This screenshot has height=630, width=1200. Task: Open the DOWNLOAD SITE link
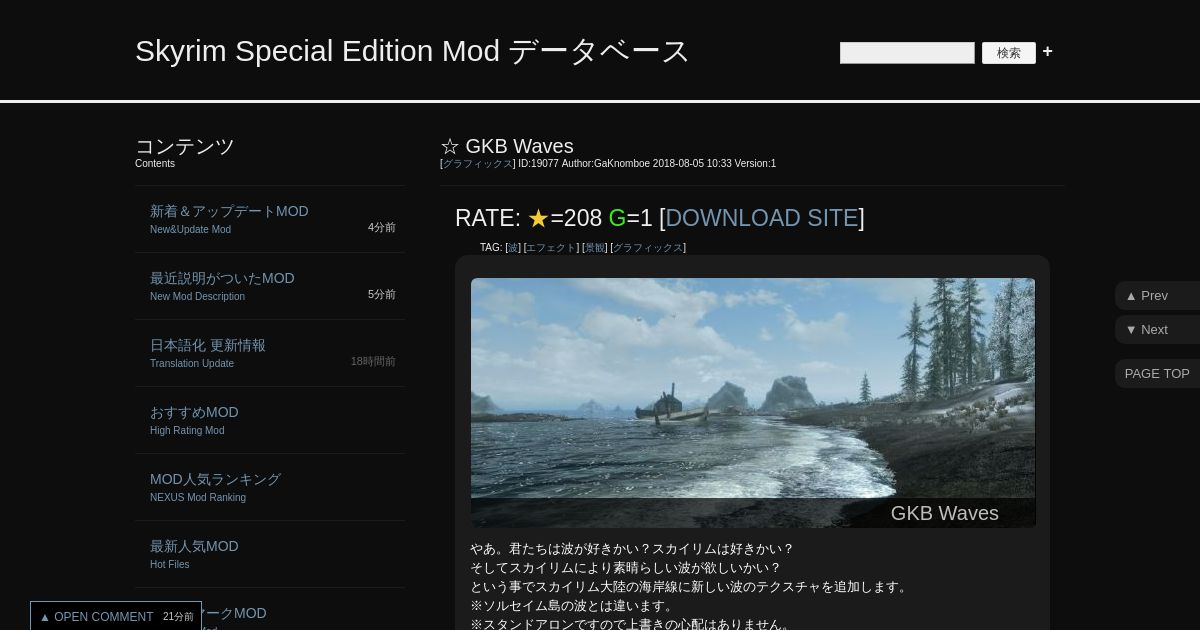pos(762,218)
